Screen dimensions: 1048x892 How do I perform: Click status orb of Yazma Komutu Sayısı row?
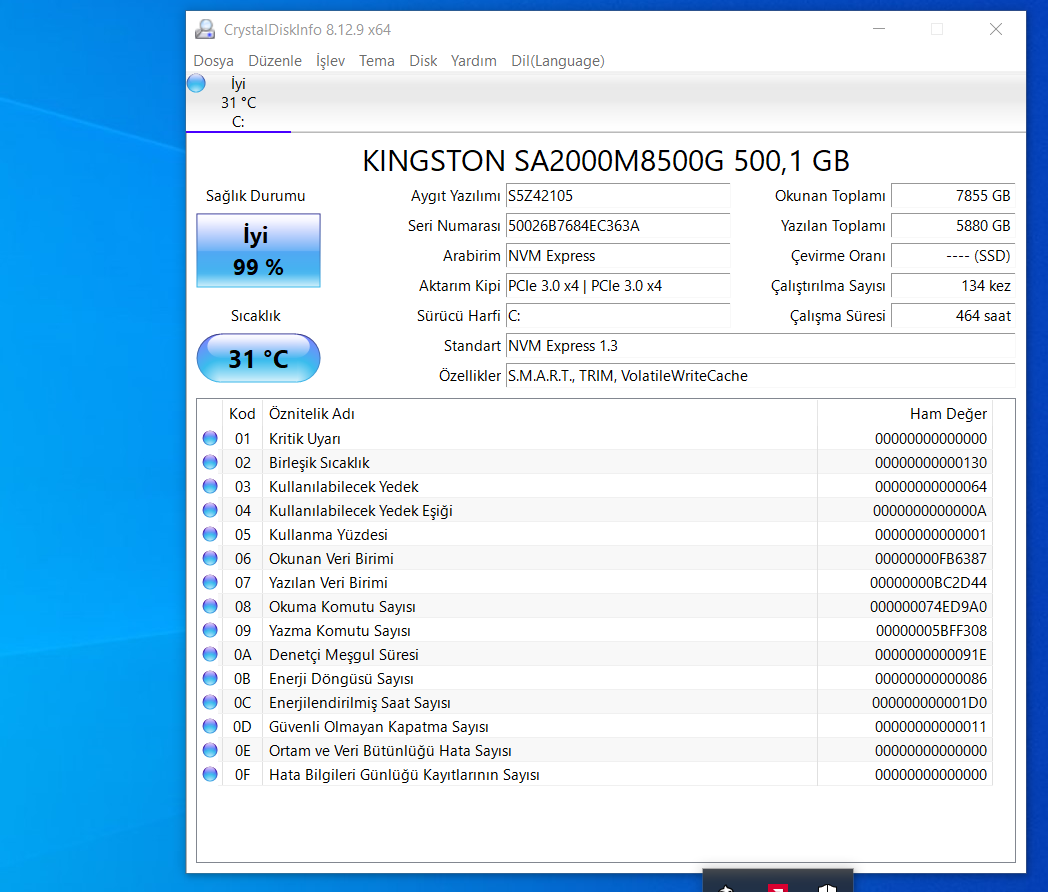click(210, 631)
